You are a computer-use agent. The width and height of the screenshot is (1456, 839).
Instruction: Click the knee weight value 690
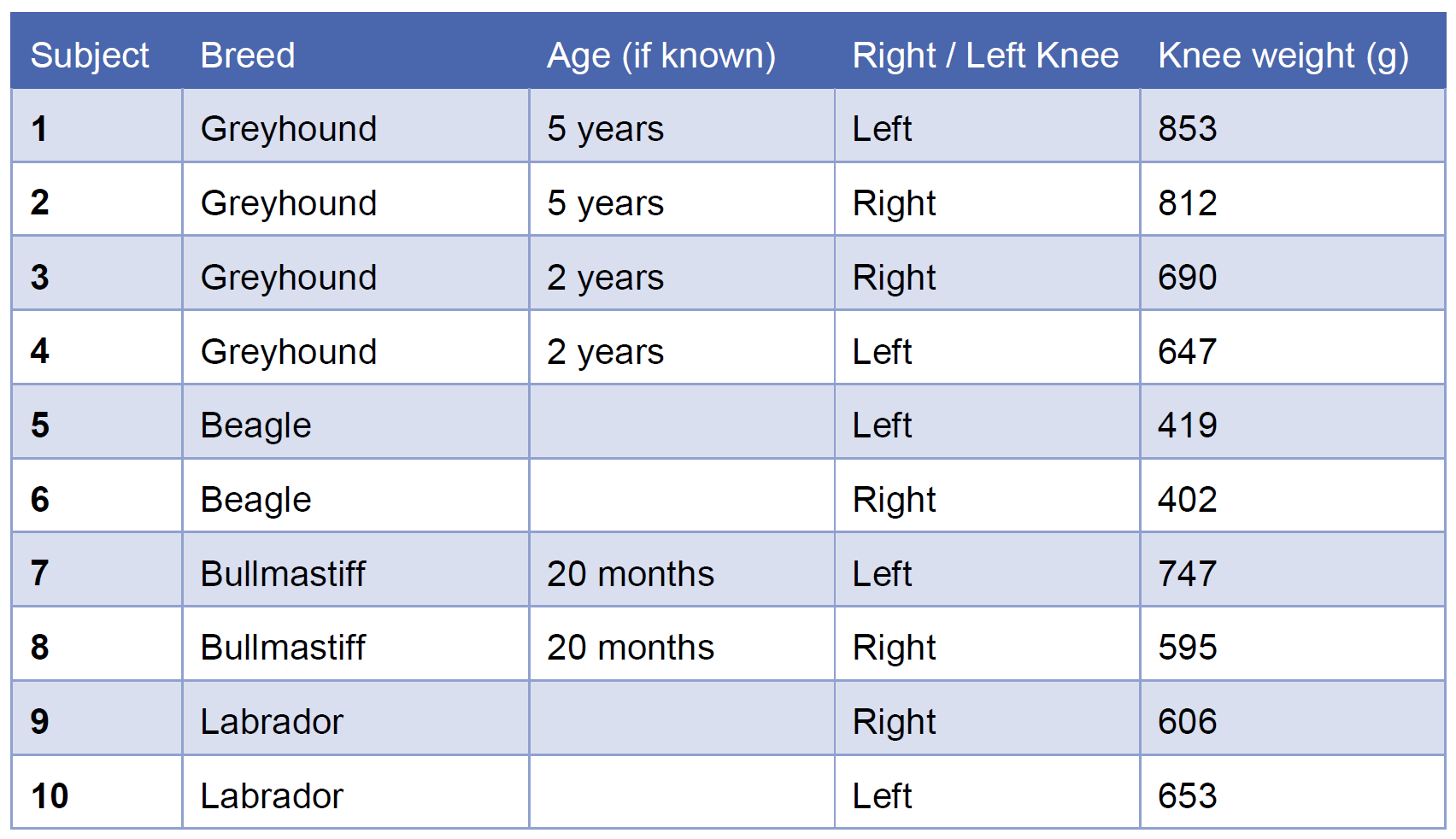click(1188, 278)
